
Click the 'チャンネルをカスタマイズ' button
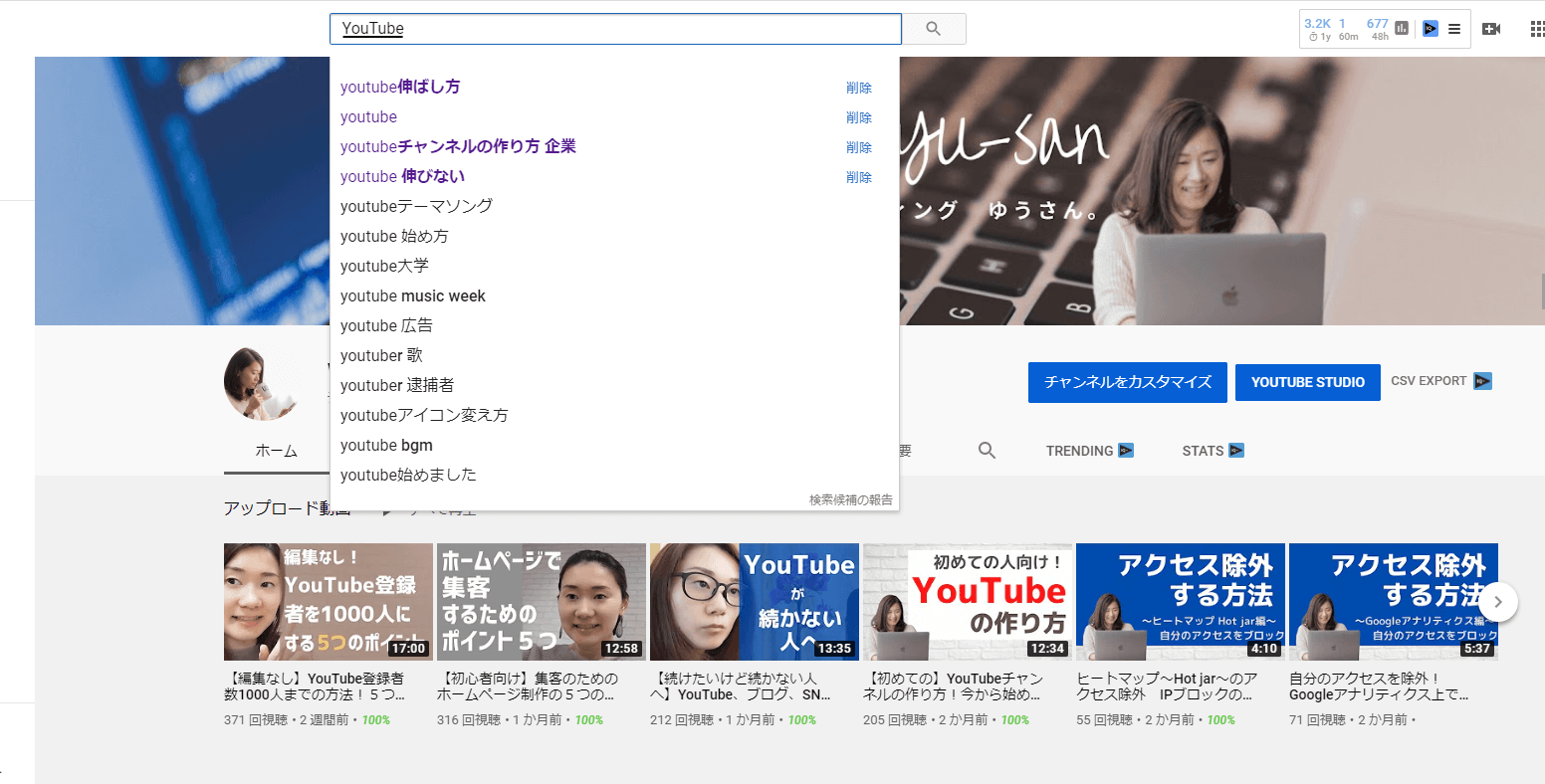(x=1128, y=382)
